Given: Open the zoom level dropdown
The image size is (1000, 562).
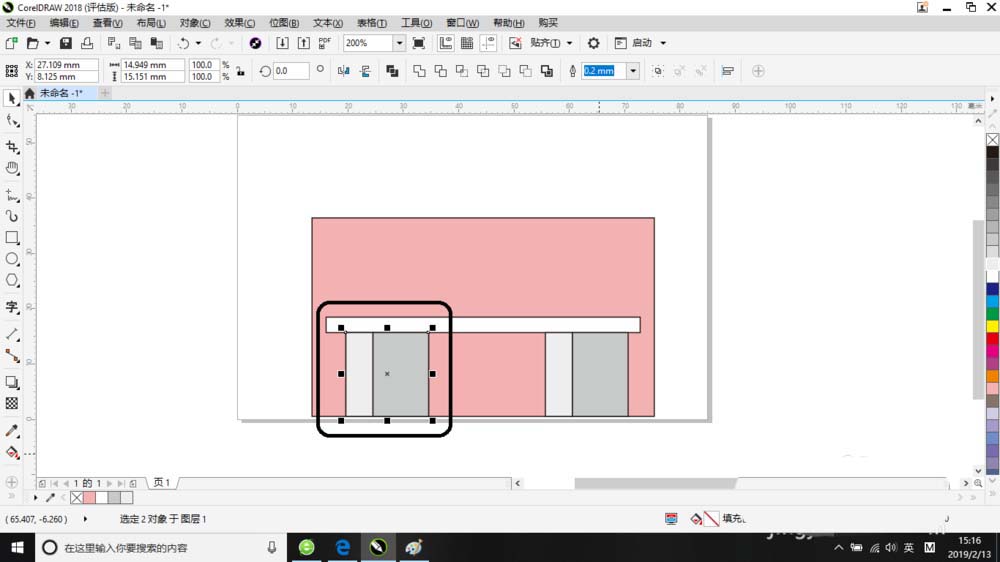Looking at the screenshot, I should pyautogui.click(x=399, y=43).
